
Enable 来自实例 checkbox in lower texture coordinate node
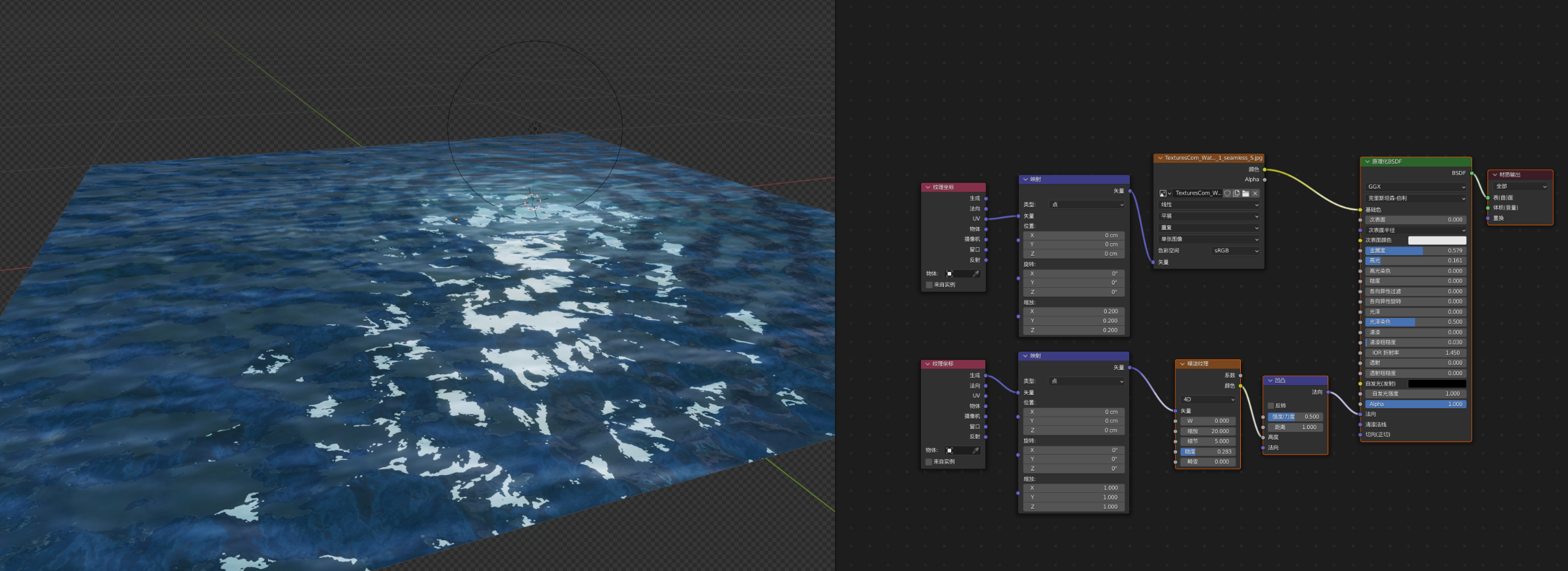(x=929, y=462)
